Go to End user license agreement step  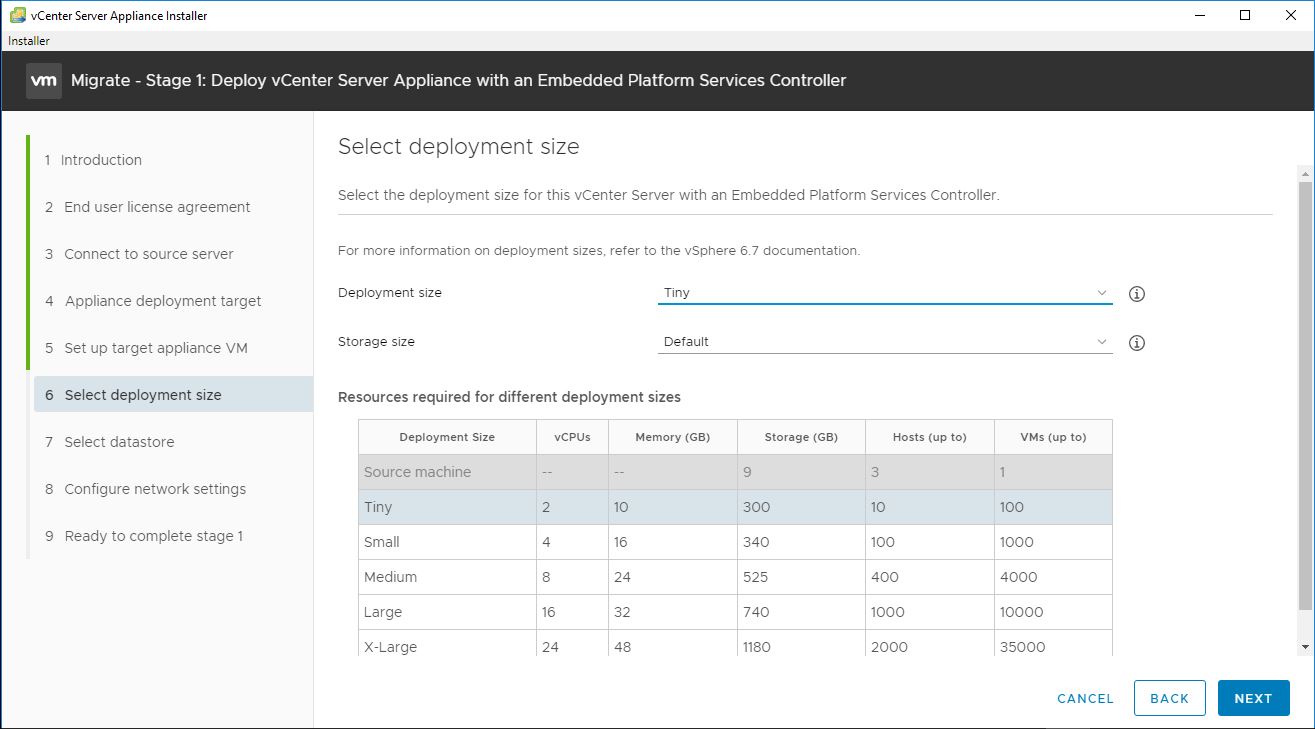coord(157,207)
